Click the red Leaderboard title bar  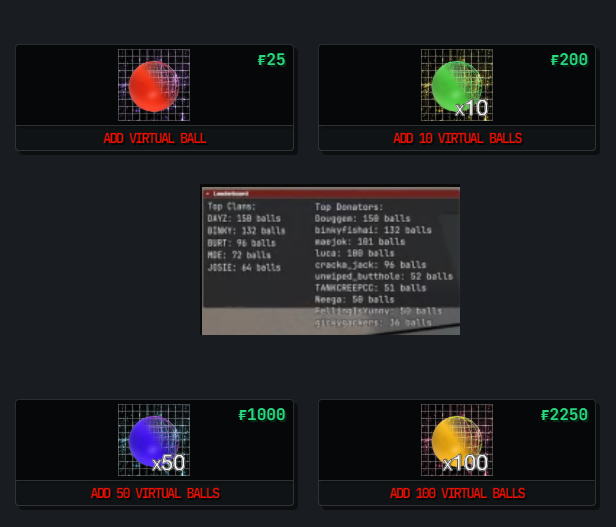[331, 193]
